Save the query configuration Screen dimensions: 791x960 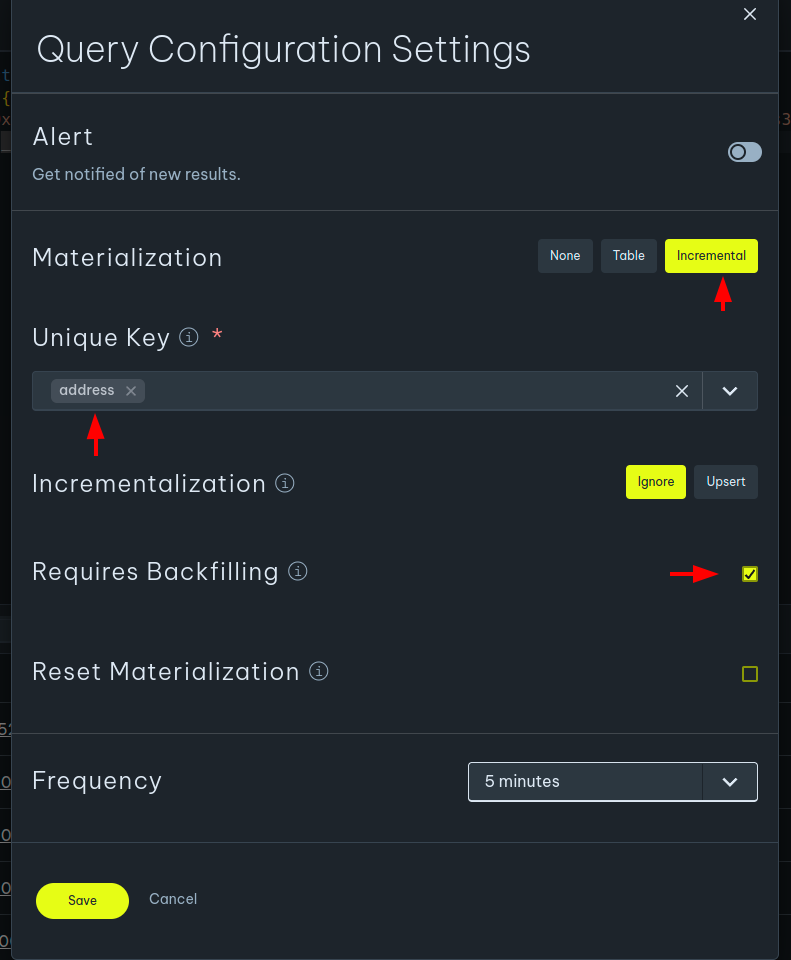click(x=82, y=900)
